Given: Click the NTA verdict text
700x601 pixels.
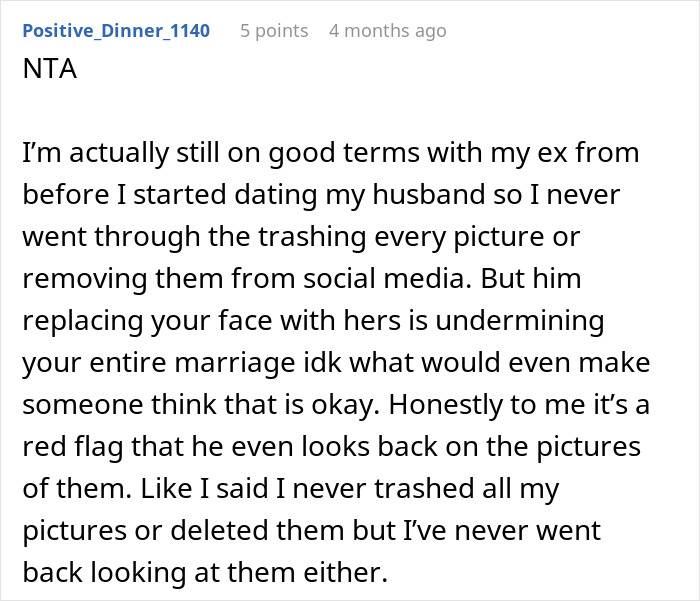Looking at the screenshot, I should [50, 69].
